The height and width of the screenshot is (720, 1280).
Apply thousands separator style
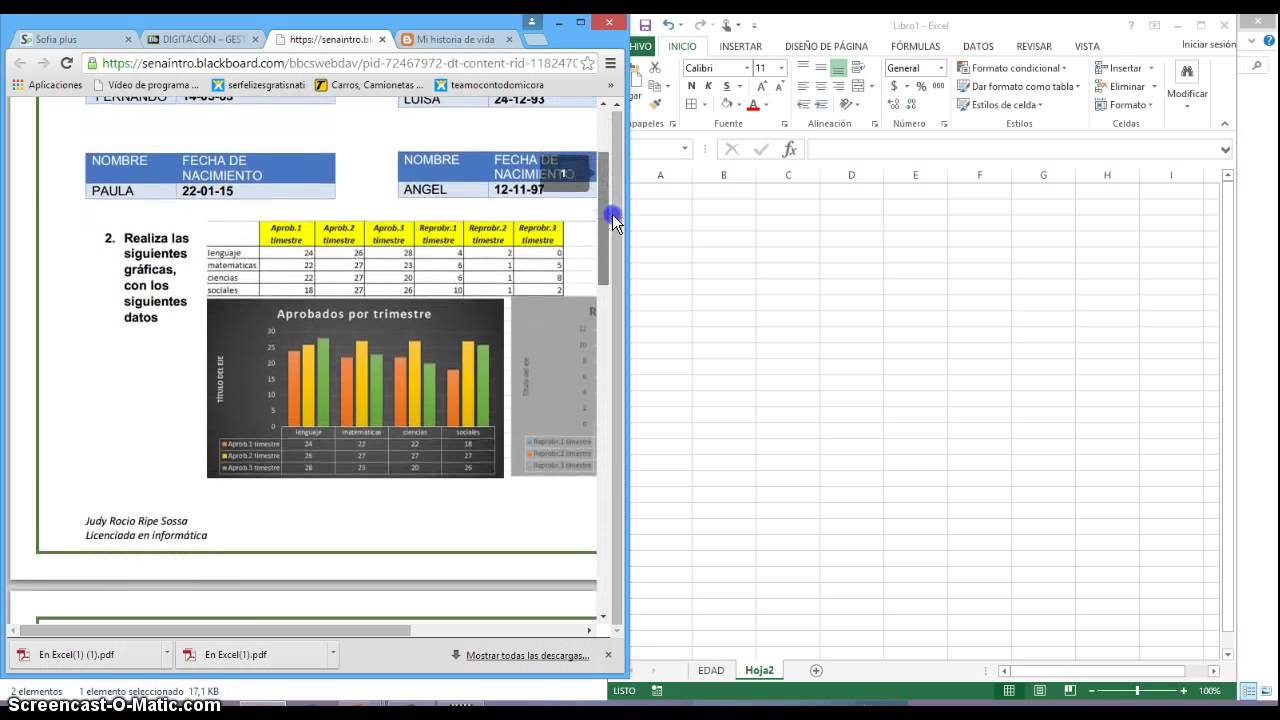tap(938, 86)
